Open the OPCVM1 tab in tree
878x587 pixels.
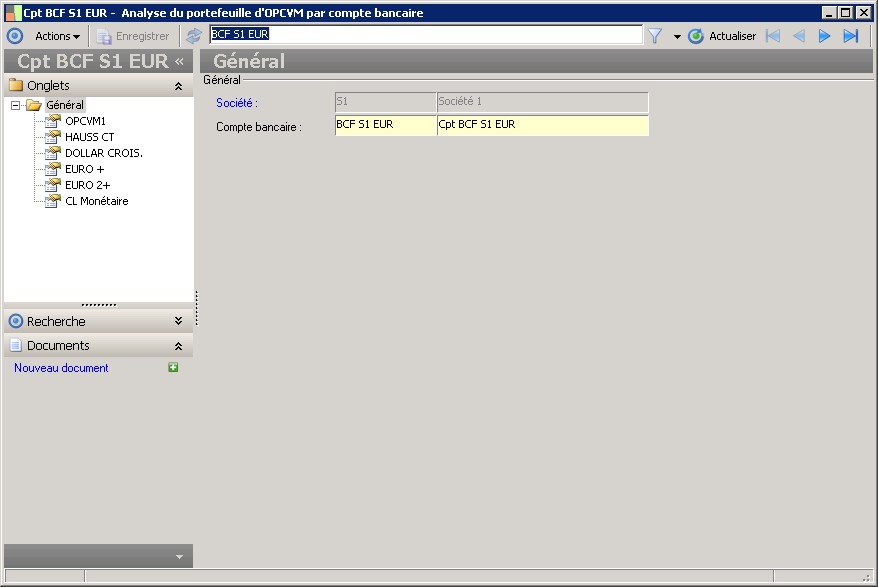[x=85, y=121]
